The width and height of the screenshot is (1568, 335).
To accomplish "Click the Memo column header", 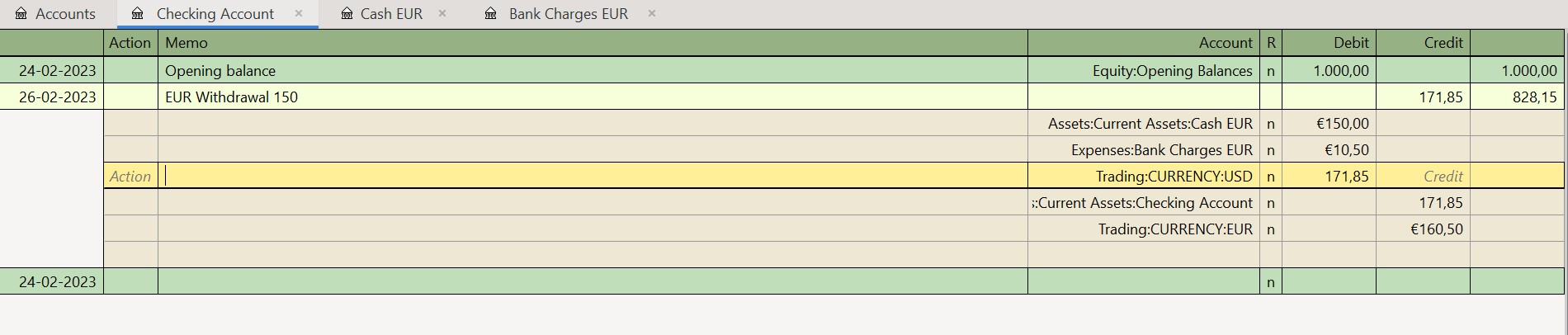I will (x=187, y=43).
